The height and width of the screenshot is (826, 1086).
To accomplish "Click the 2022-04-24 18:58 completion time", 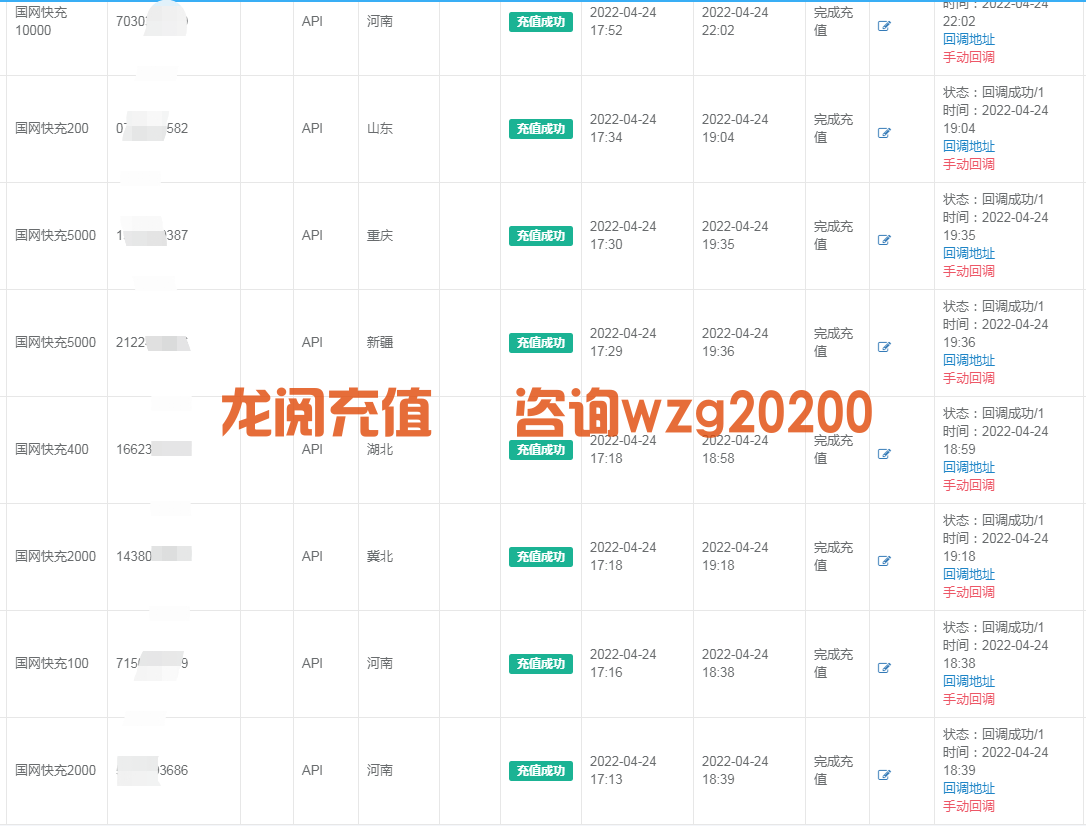I will (735, 449).
